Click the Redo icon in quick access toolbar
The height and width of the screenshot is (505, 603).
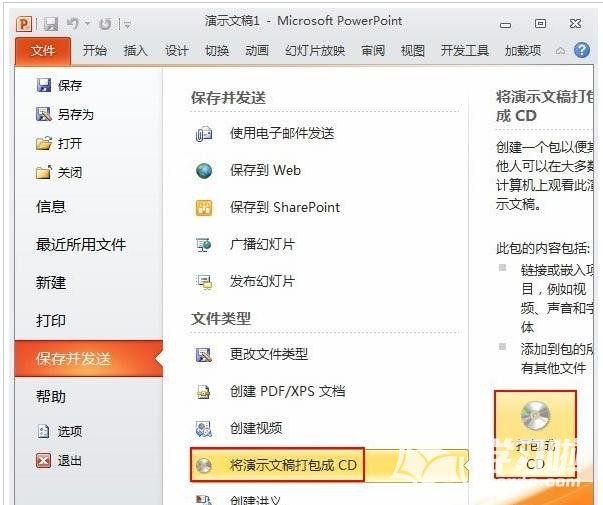(x=105, y=24)
